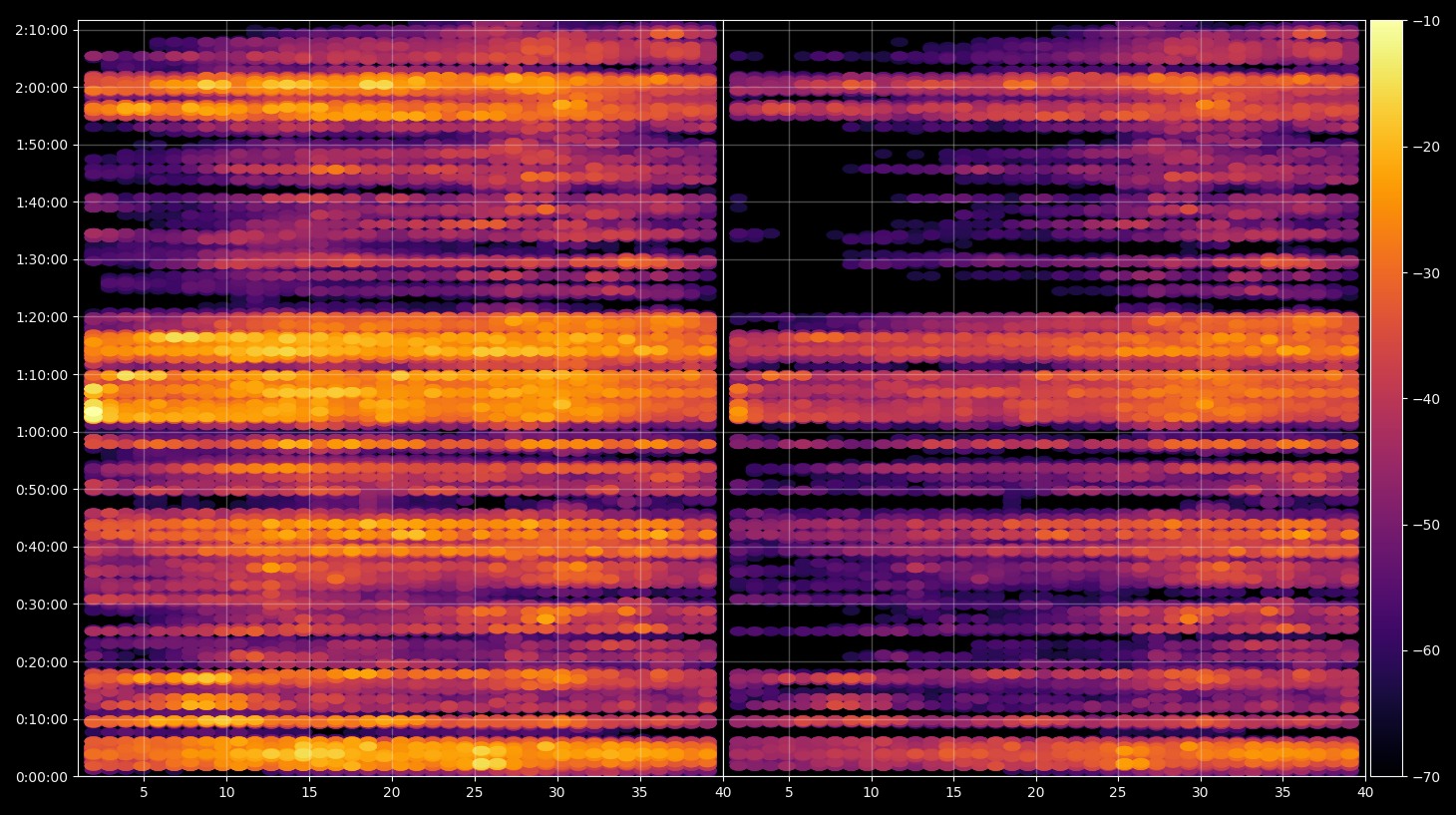Click the "2:10:00" time axis label
The width and height of the screenshot is (1456, 815).
(x=41, y=30)
